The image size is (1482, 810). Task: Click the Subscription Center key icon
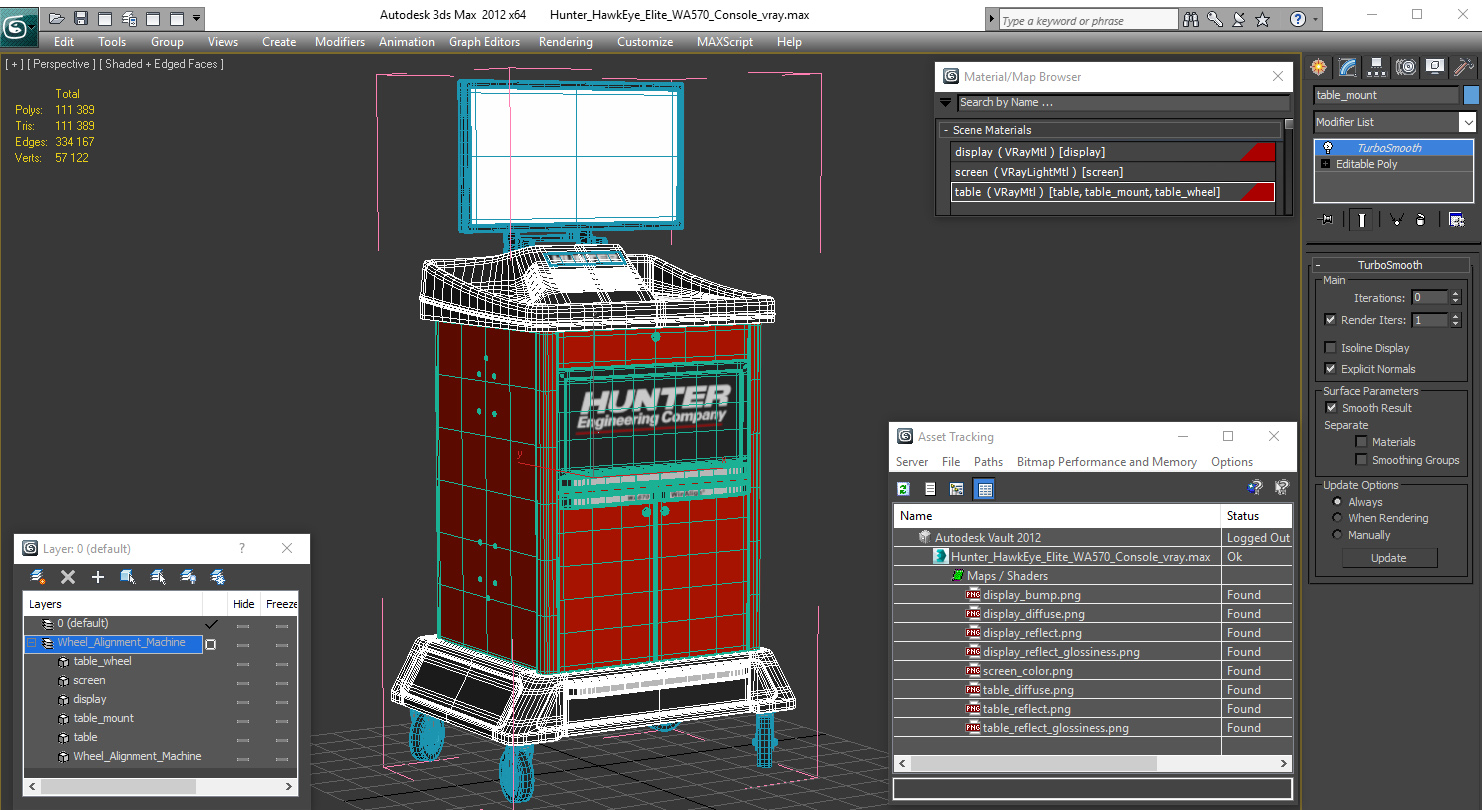click(x=1214, y=19)
